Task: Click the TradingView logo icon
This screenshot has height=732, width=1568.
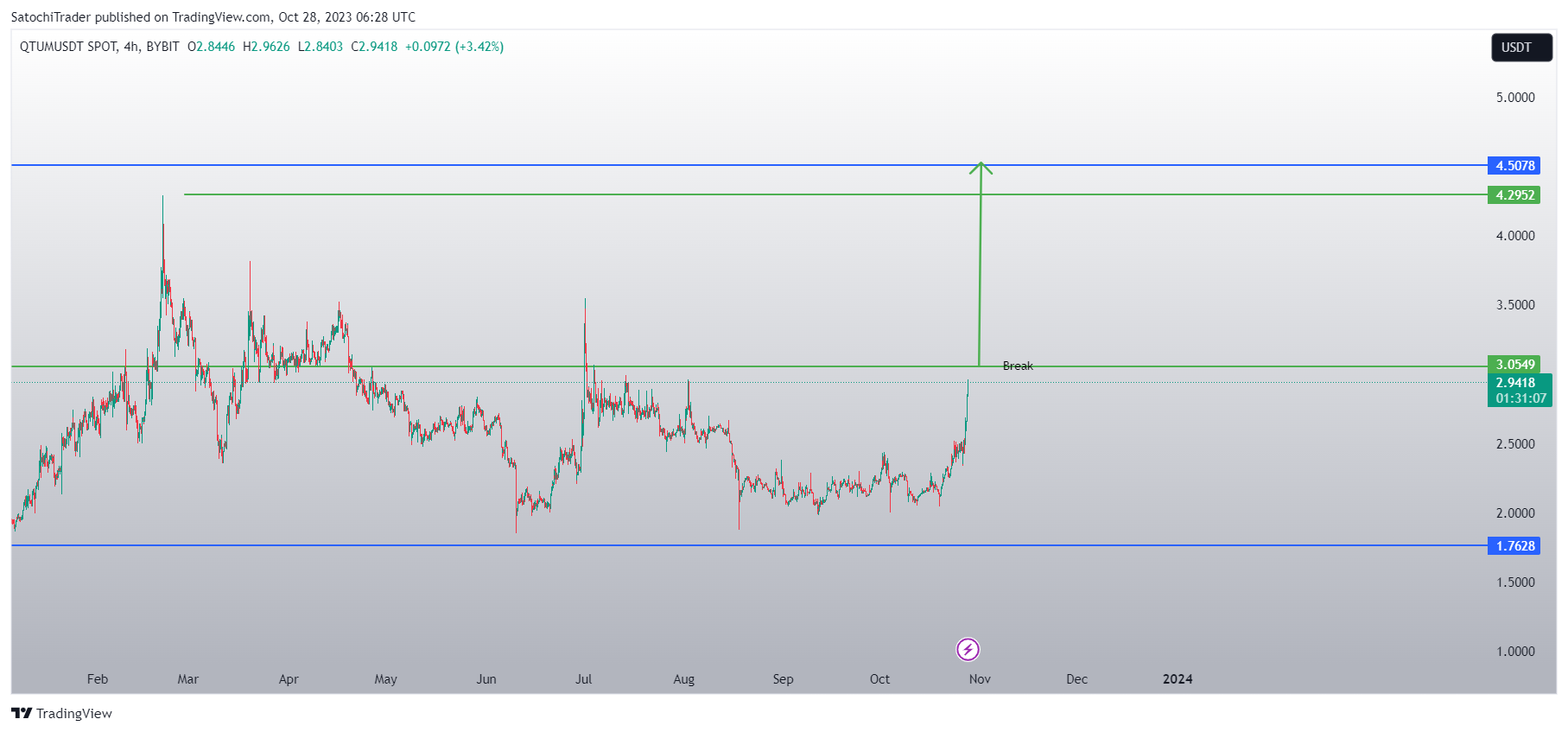Action: pos(22,713)
